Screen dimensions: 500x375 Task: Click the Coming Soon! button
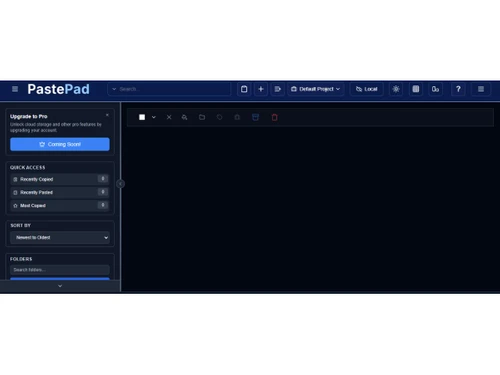pyautogui.click(x=60, y=144)
